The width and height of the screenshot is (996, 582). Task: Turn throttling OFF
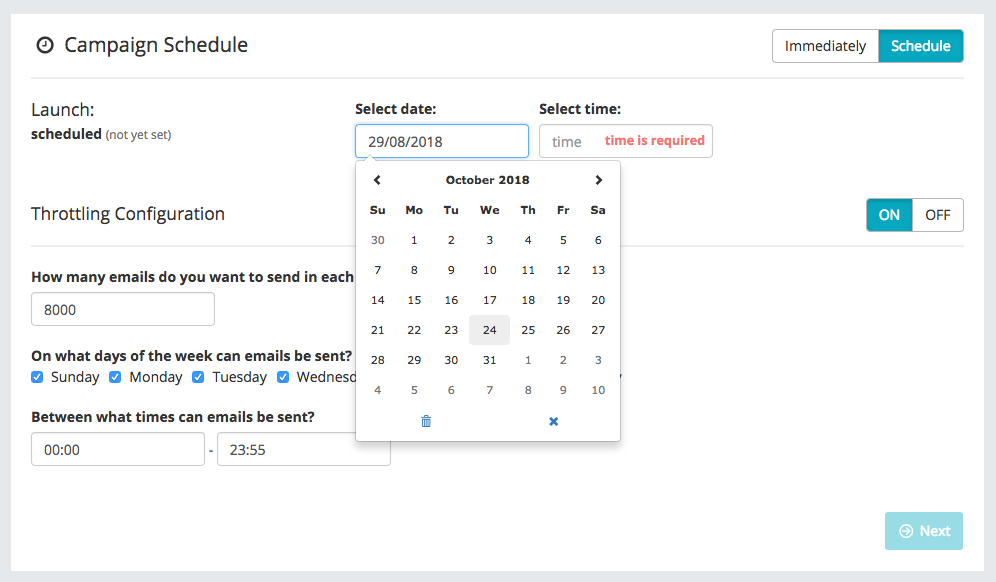938,215
